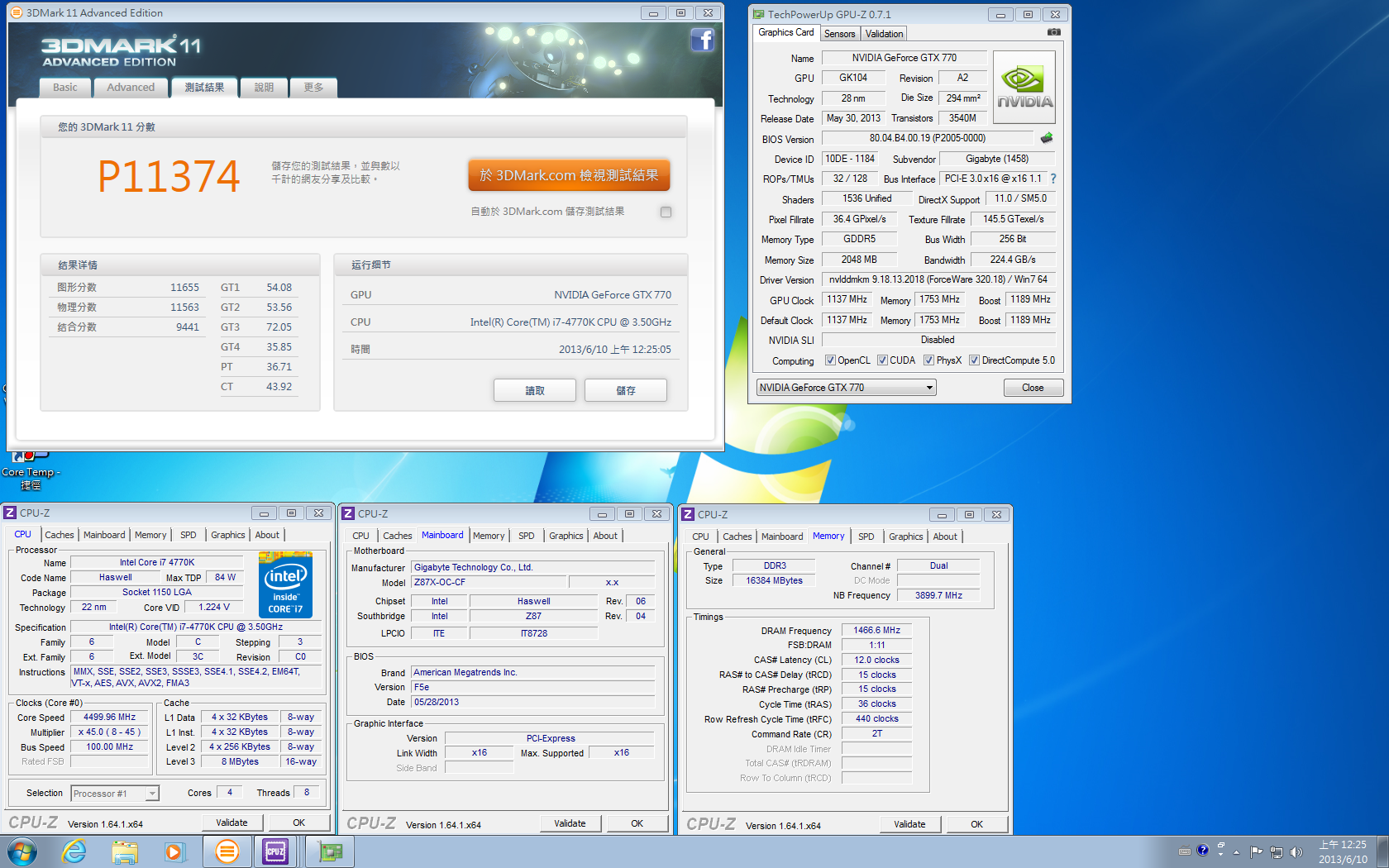Image resolution: width=1389 pixels, height=868 pixels.
Task: Select the 說明 tab in 3DMark 11
Action: point(264,88)
